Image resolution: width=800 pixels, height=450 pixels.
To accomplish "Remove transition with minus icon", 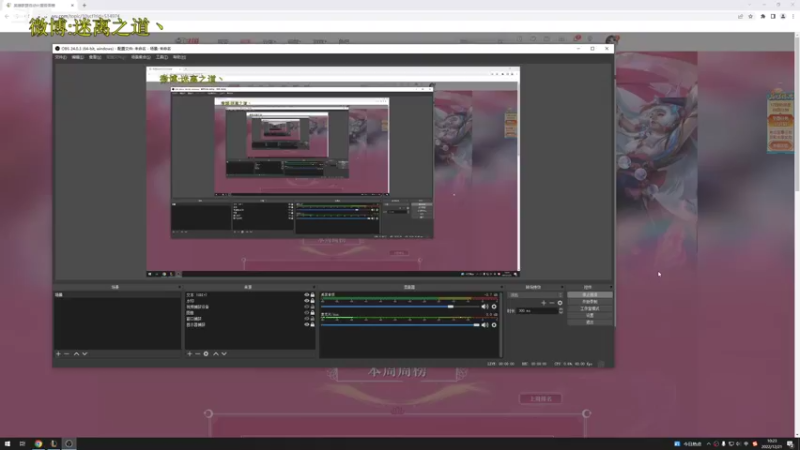I will tap(552, 303).
